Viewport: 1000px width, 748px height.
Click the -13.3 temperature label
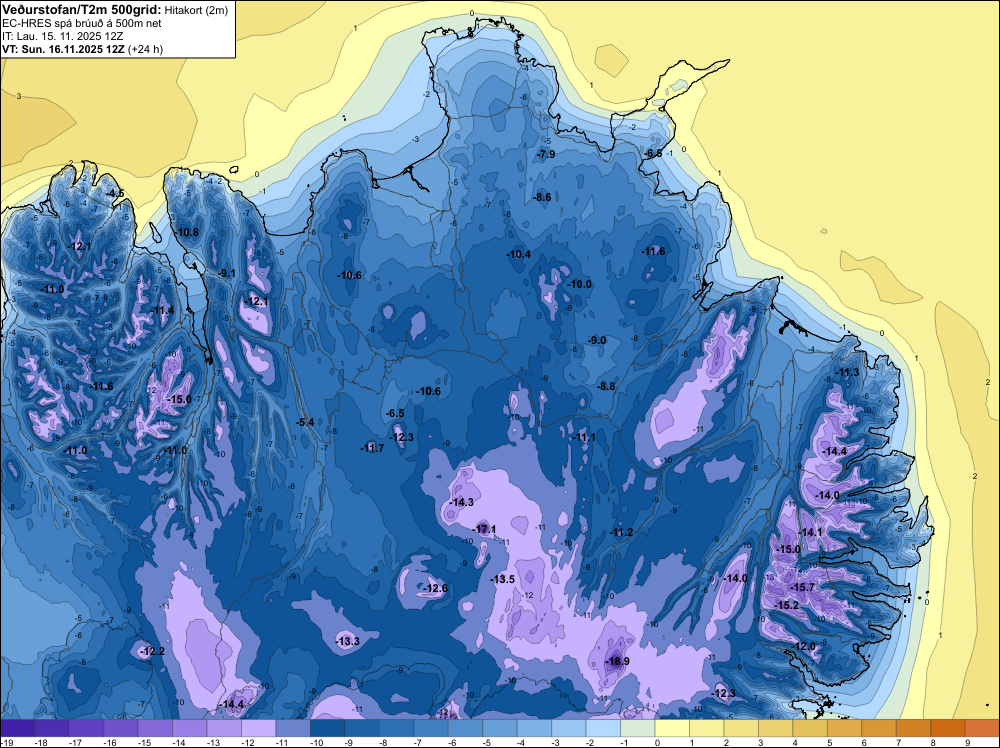click(348, 641)
